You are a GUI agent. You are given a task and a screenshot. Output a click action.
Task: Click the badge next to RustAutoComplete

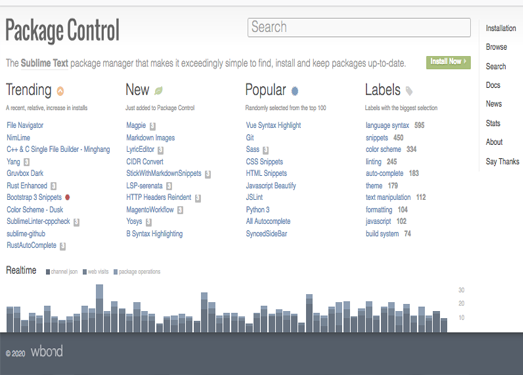click(63, 246)
